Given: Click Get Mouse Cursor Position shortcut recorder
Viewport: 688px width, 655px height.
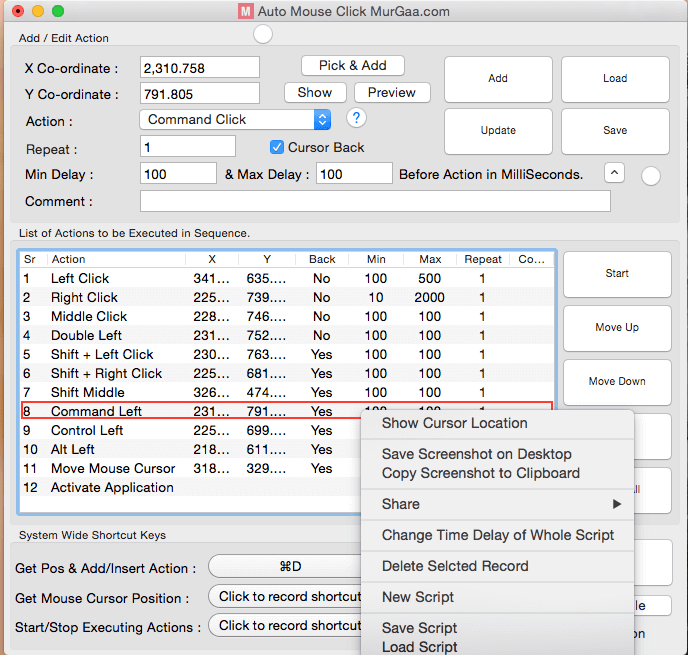Looking at the screenshot, I should click(285, 597).
